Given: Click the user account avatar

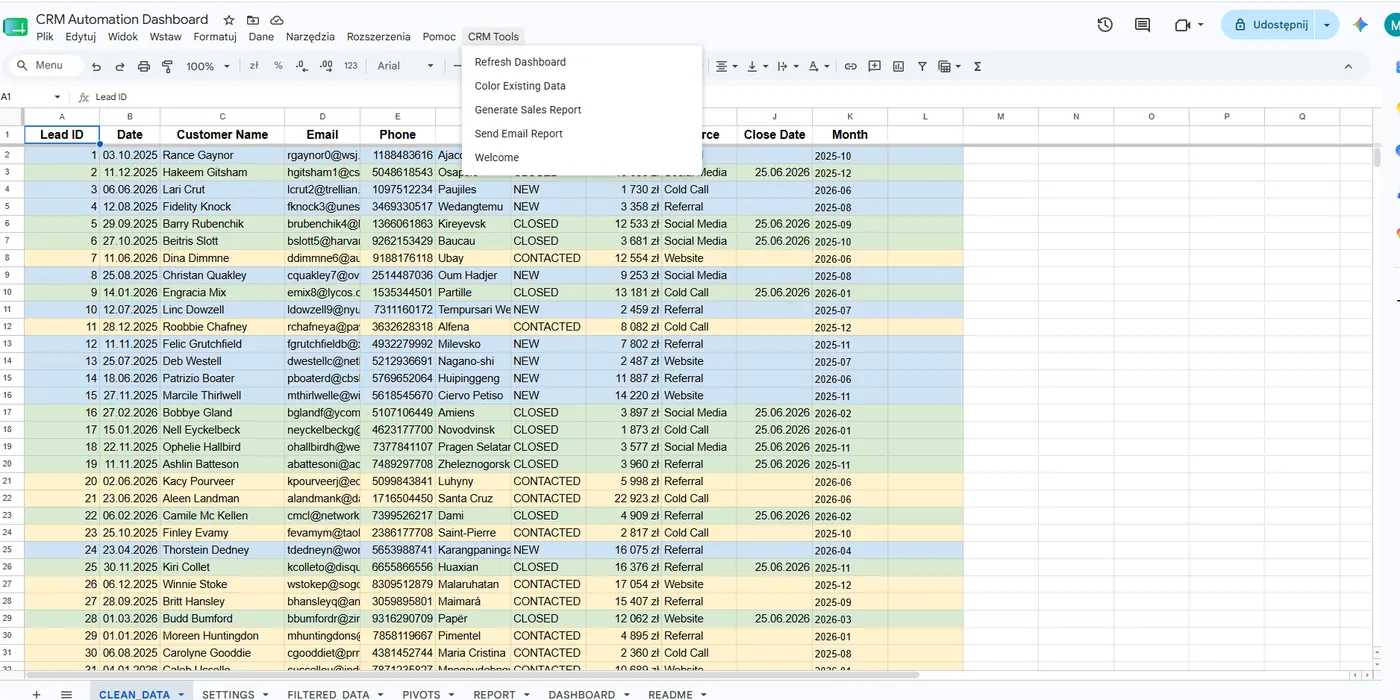Looking at the screenshot, I should click(x=1393, y=25).
